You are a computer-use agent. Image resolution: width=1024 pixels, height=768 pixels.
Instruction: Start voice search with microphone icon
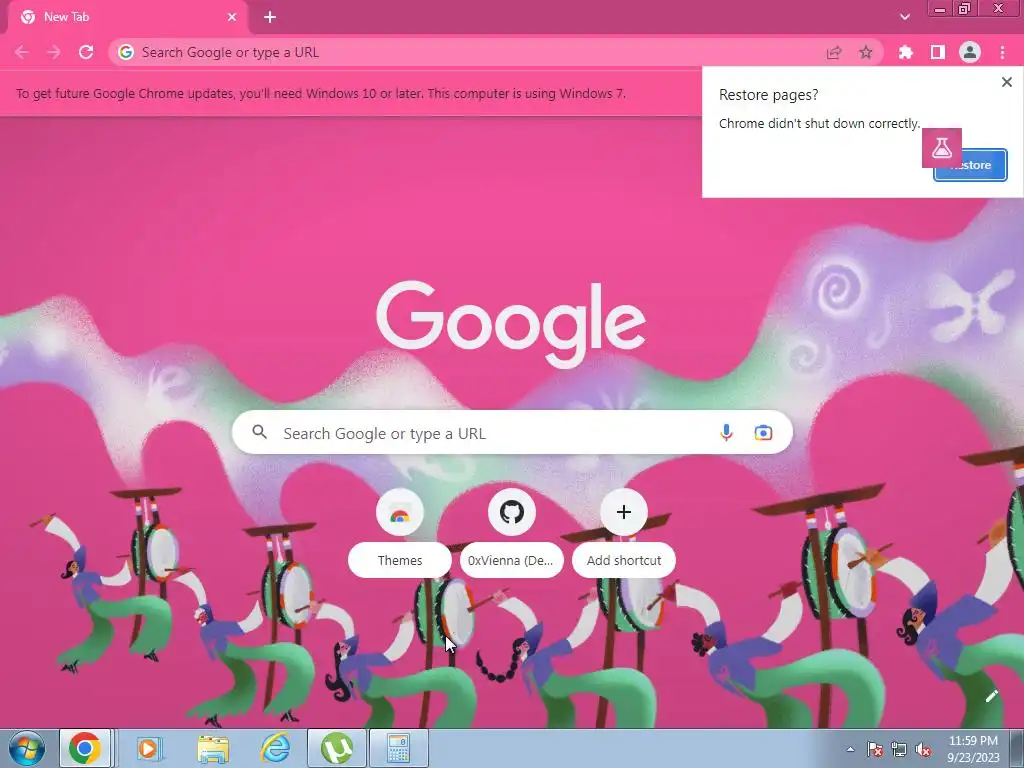tap(726, 432)
